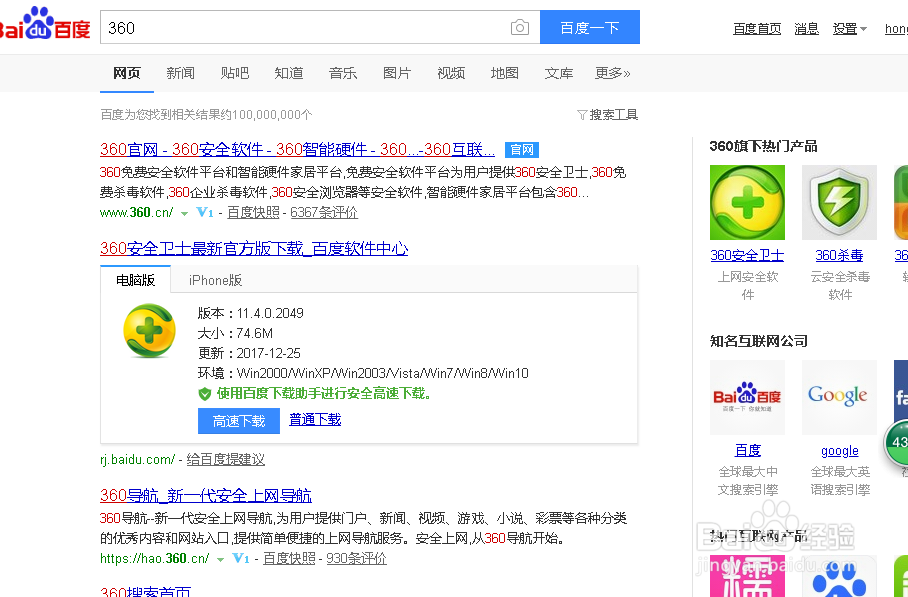Open sidebar 360杀毒 text link
908x597 pixels.
pos(839,255)
